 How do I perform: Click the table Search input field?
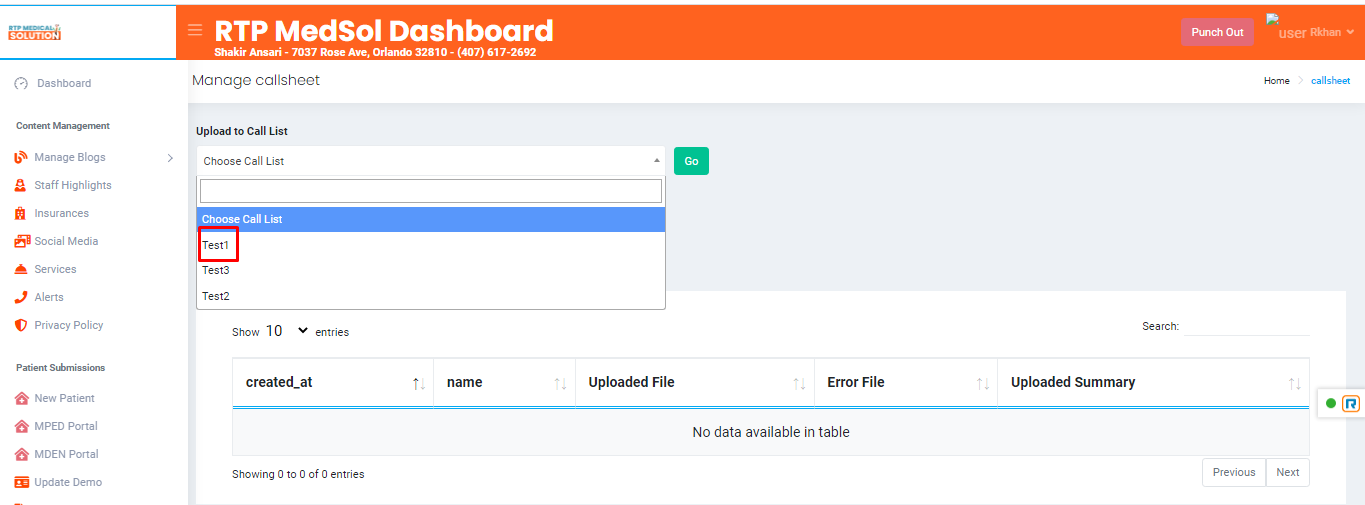(1246, 326)
